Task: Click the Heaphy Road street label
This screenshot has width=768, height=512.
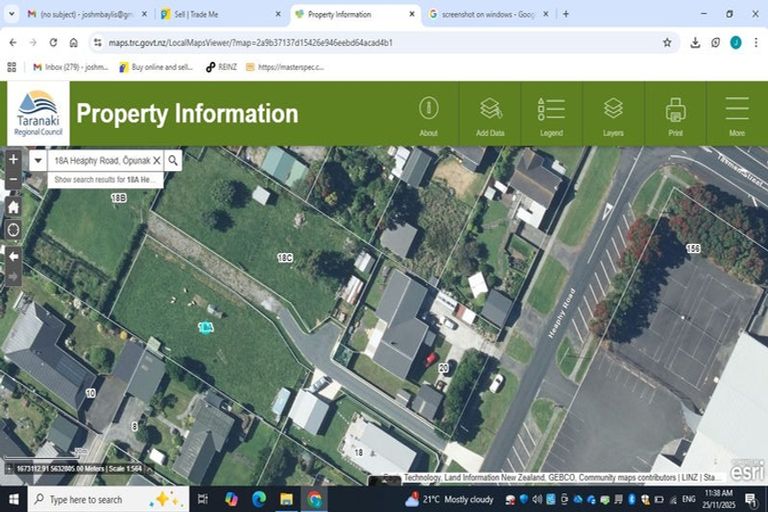Action: click(x=561, y=314)
